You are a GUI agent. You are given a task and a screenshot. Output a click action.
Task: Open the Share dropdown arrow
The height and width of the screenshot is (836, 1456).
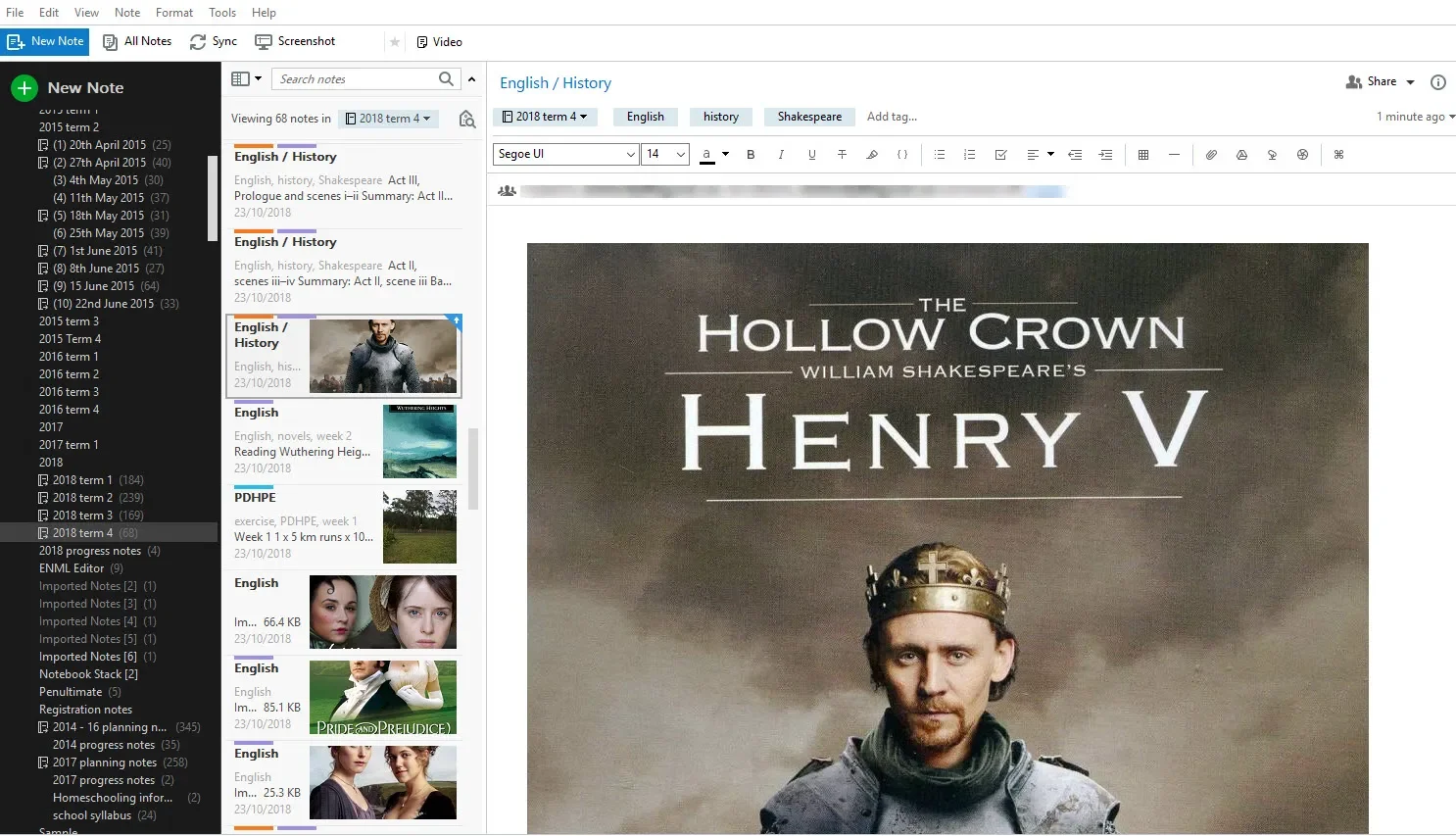[x=1410, y=82]
